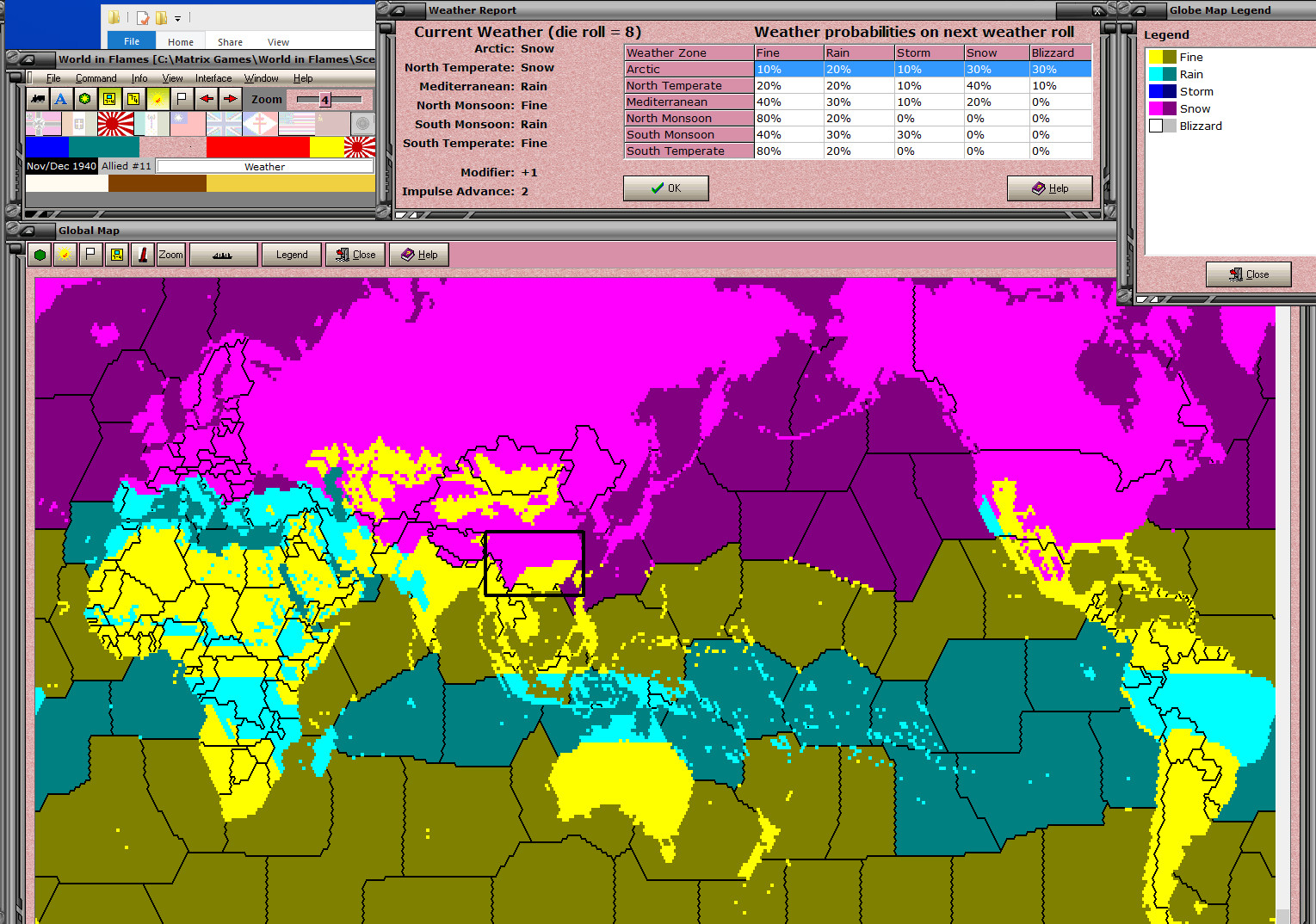Select the South Temperate row in the weather table
Image resolution: width=1316 pixels, height=924 pixels.
point(858,151)
